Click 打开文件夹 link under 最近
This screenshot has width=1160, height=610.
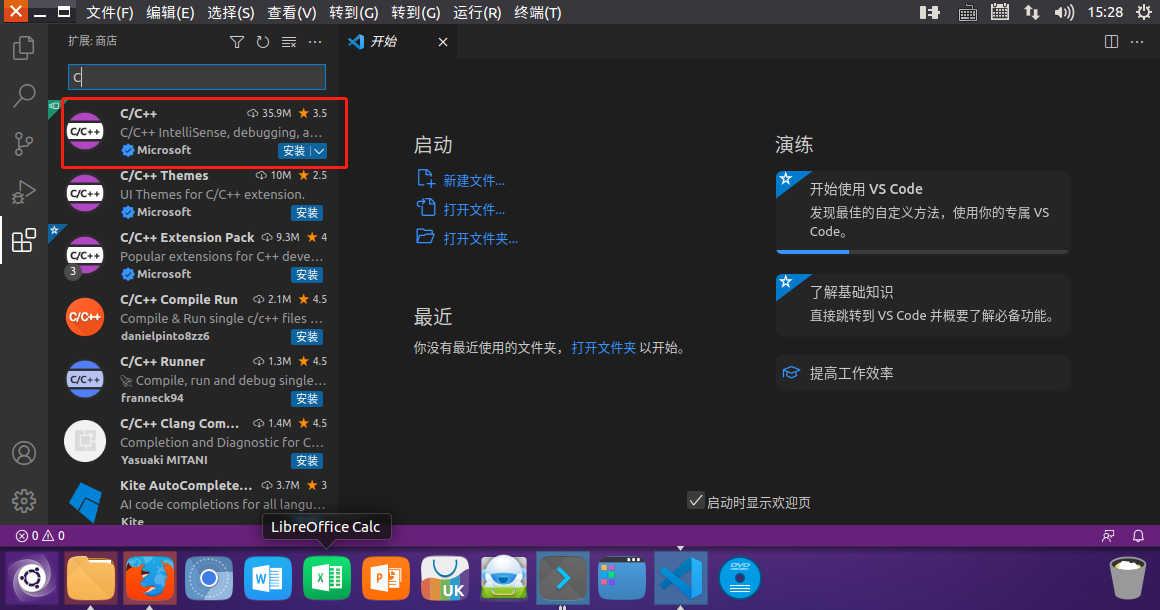click(604, 348)
